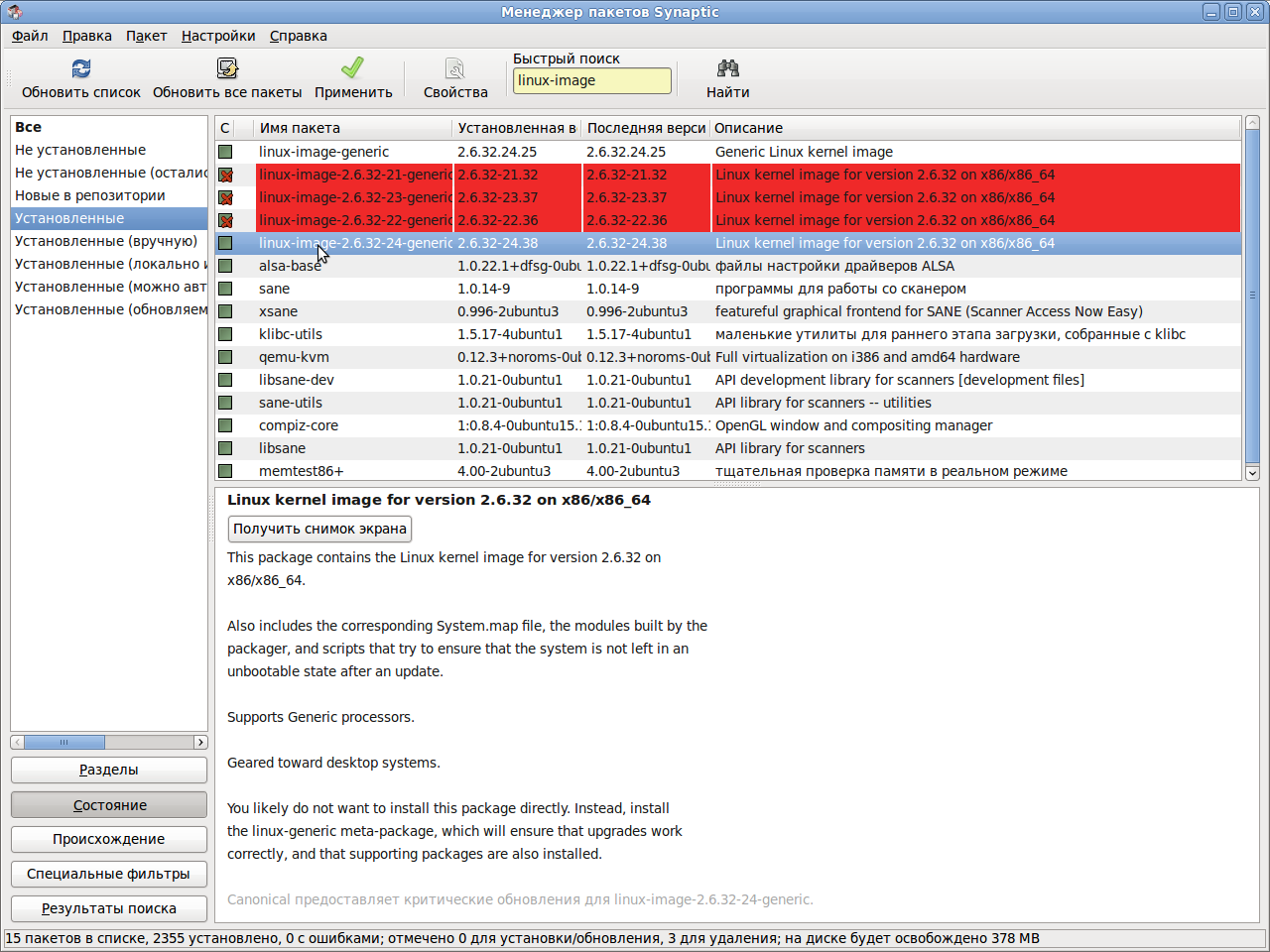Toggle status box of linux-image-2.6.32-24-generic
1270x952 pixels.
(x=225, y=243)
